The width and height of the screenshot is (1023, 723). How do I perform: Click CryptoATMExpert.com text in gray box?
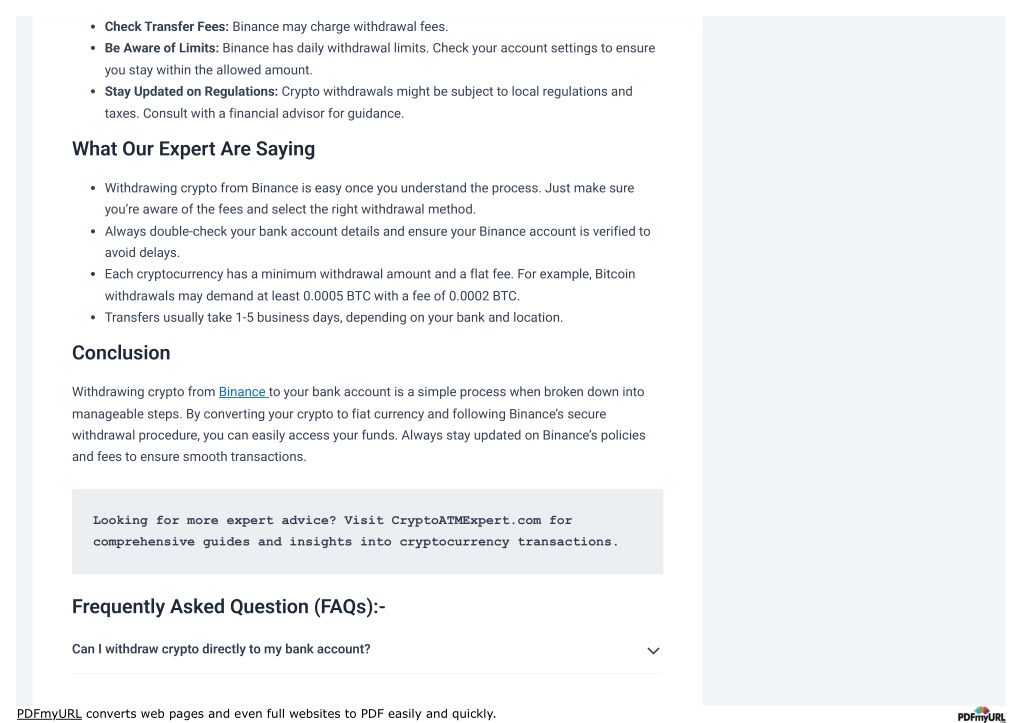[x=466, y=520]
